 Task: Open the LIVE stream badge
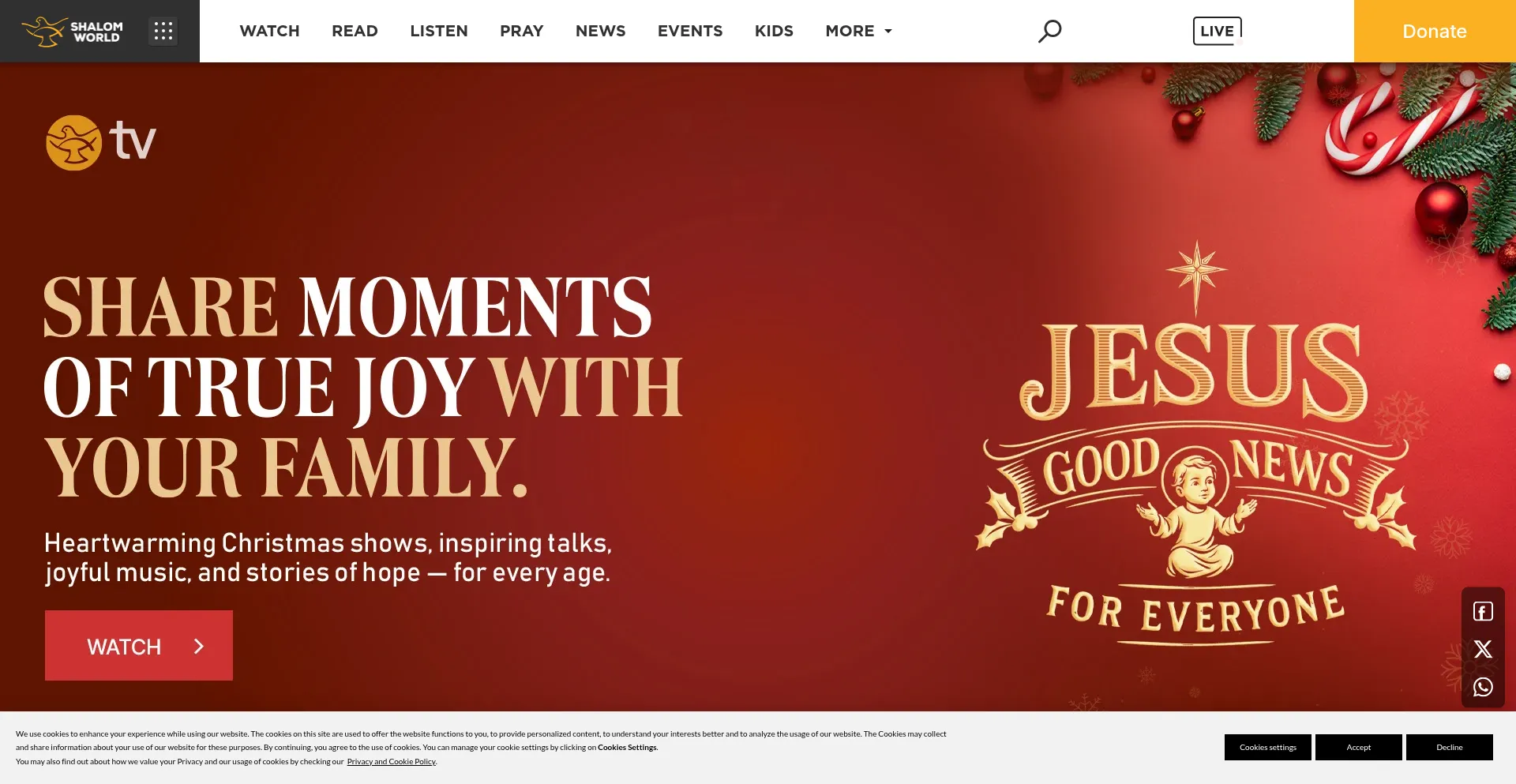click(x=1217, y=31)
